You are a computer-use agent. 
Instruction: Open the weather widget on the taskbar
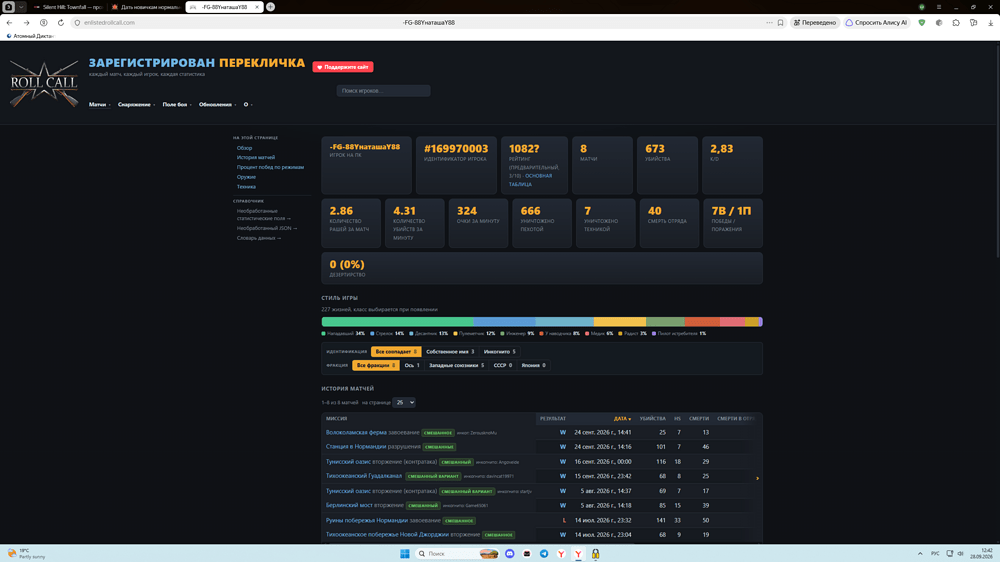pyautogui.click(x=27, y=554)
